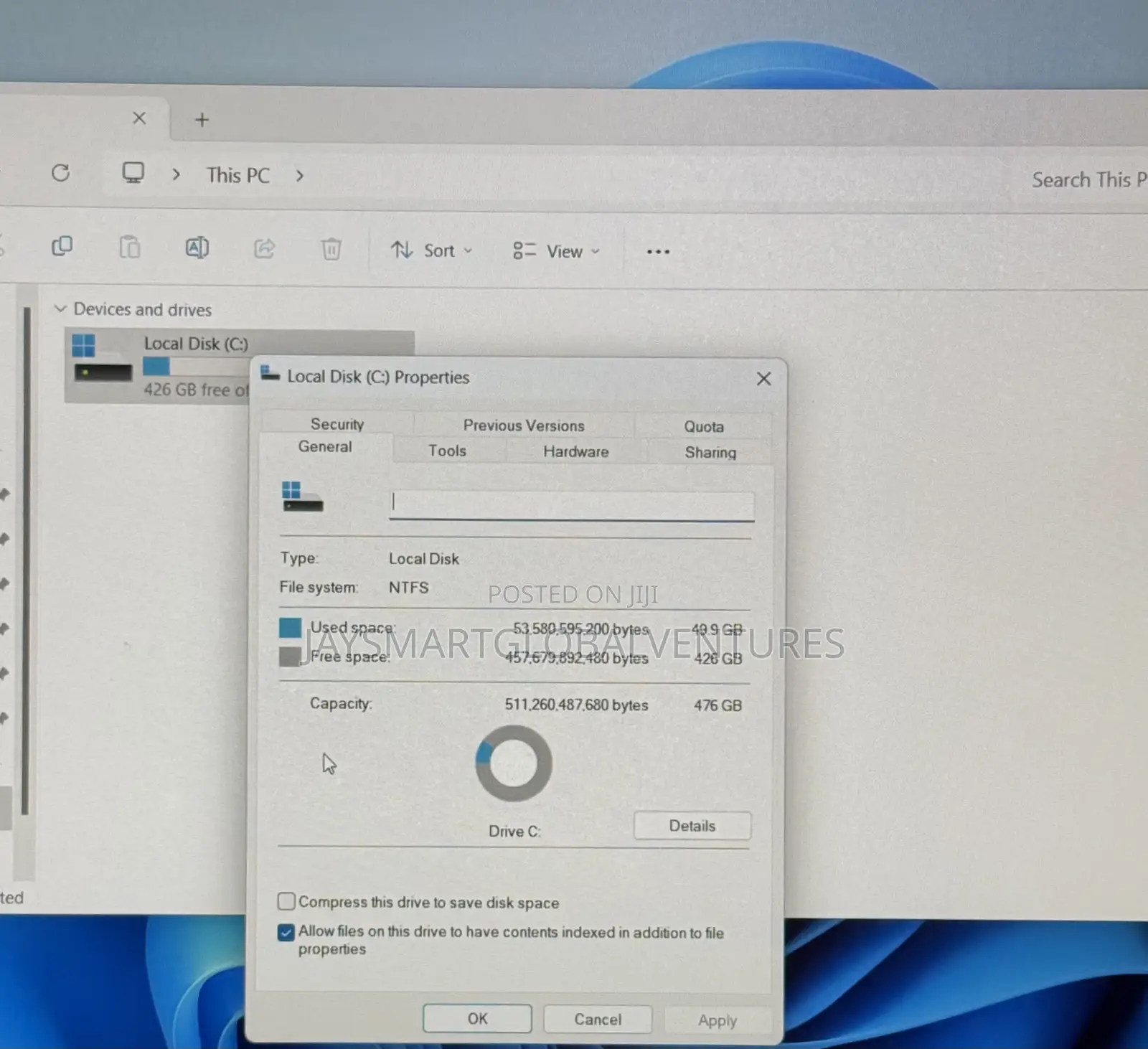Viewport: 1148px width, 1049px height.
Task: Click the Share icon in the toolbar
Action: pyautogui.click(x=264, y=249)
